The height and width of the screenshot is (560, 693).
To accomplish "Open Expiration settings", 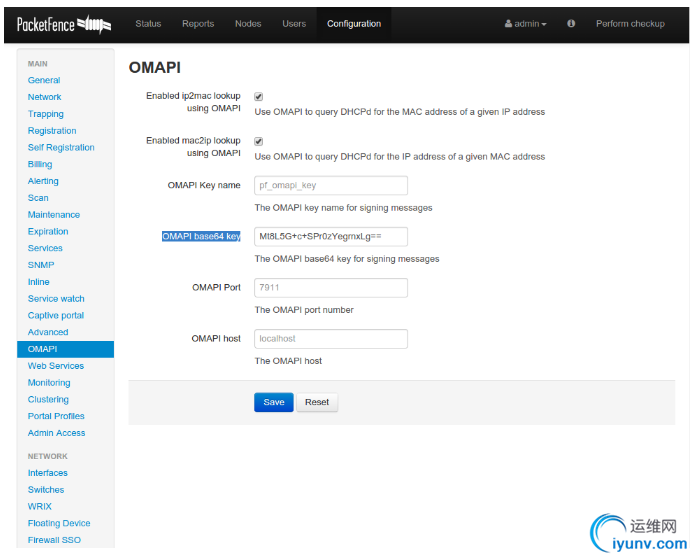I will pyautogui.click(x=48, y=232).
